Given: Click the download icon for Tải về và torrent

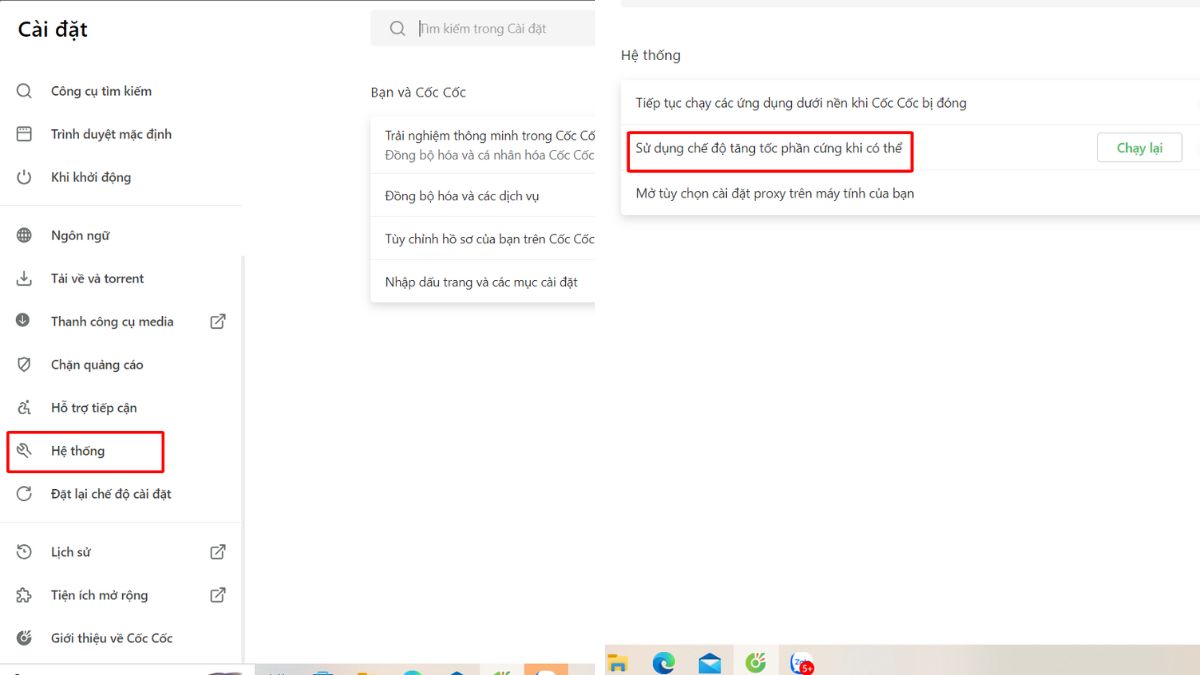Looking at the screenshot, I should point(25,279).
